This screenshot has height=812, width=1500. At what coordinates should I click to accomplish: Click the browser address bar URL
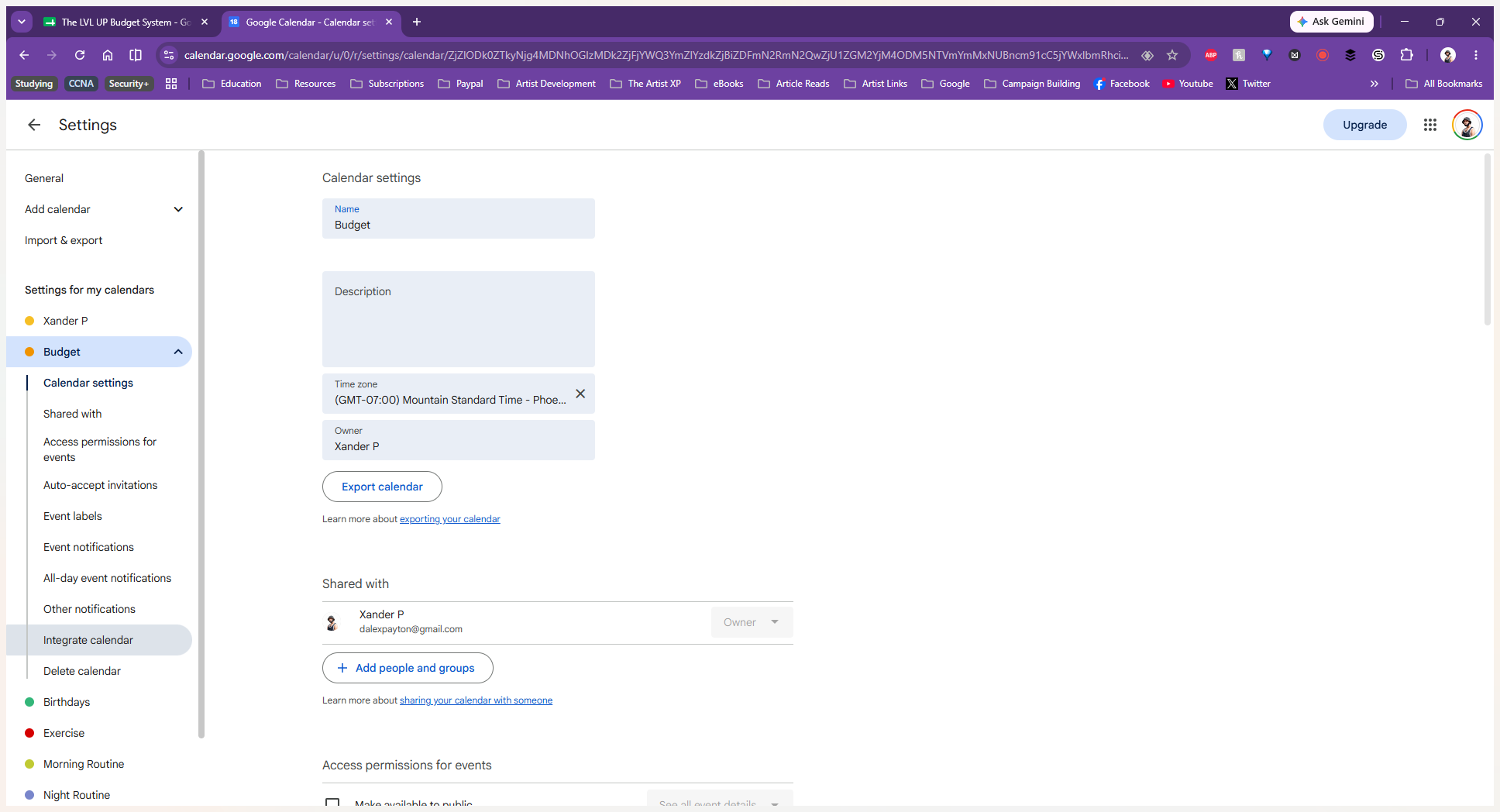tap(655, 55)
